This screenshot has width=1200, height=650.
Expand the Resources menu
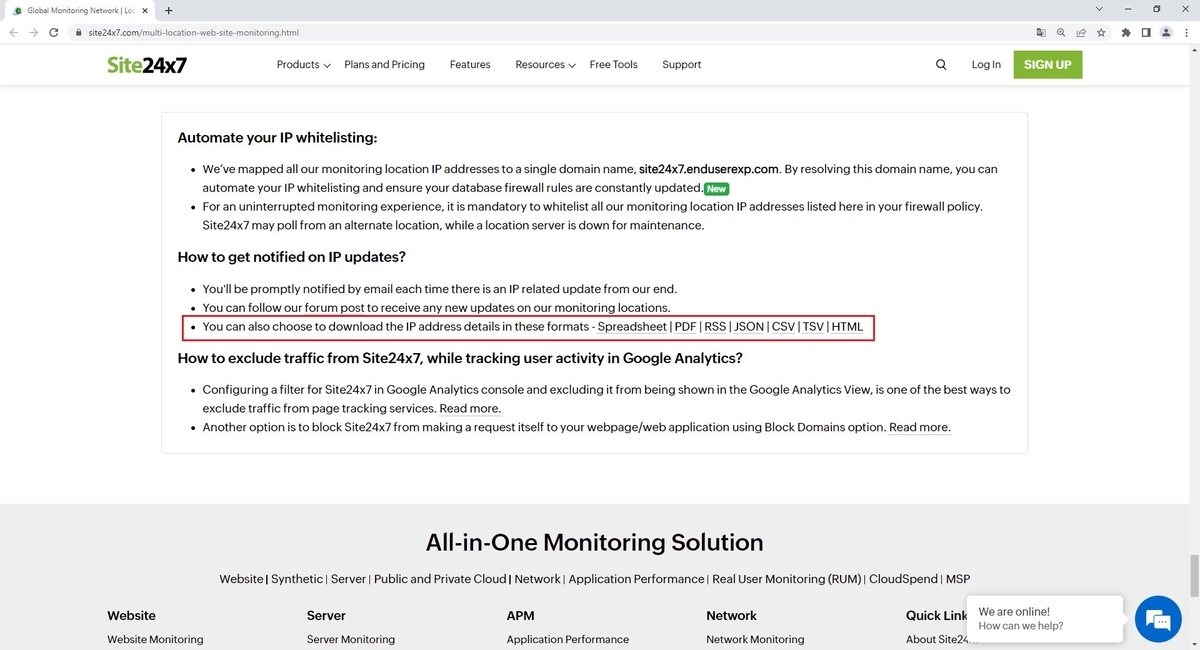545,65
